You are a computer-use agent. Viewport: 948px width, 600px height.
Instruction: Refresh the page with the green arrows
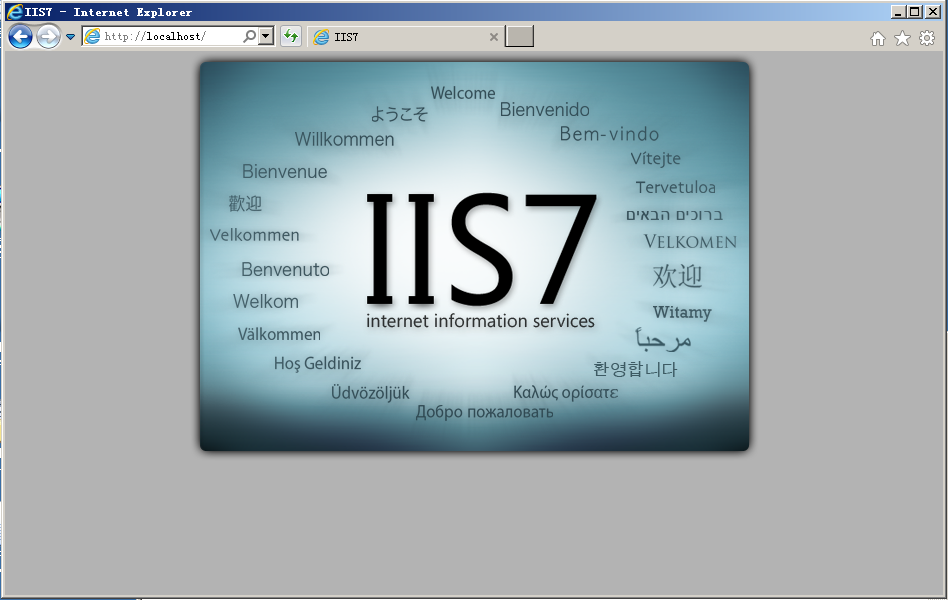291,36
